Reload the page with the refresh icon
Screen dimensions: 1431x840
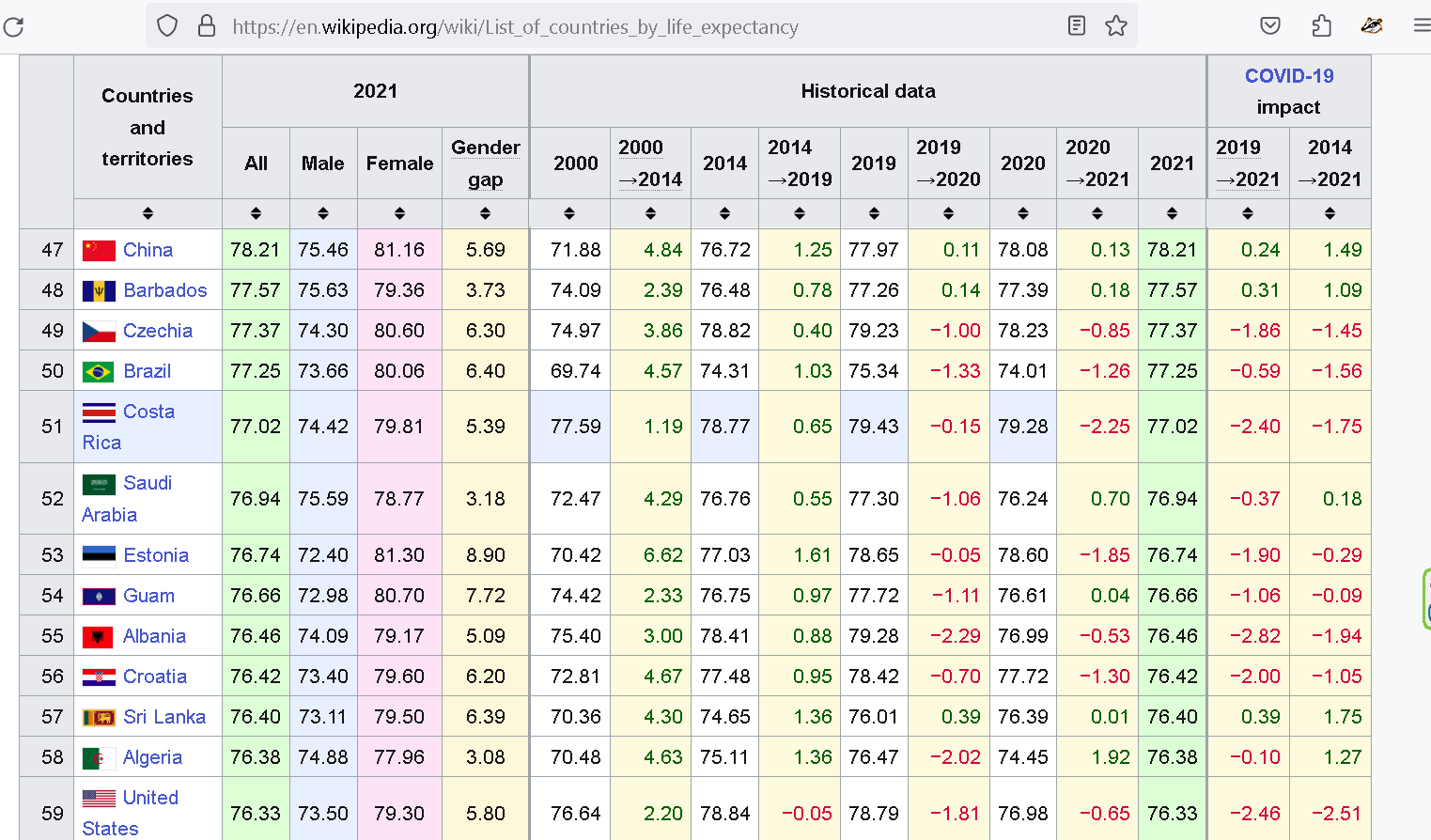point(13,26)
